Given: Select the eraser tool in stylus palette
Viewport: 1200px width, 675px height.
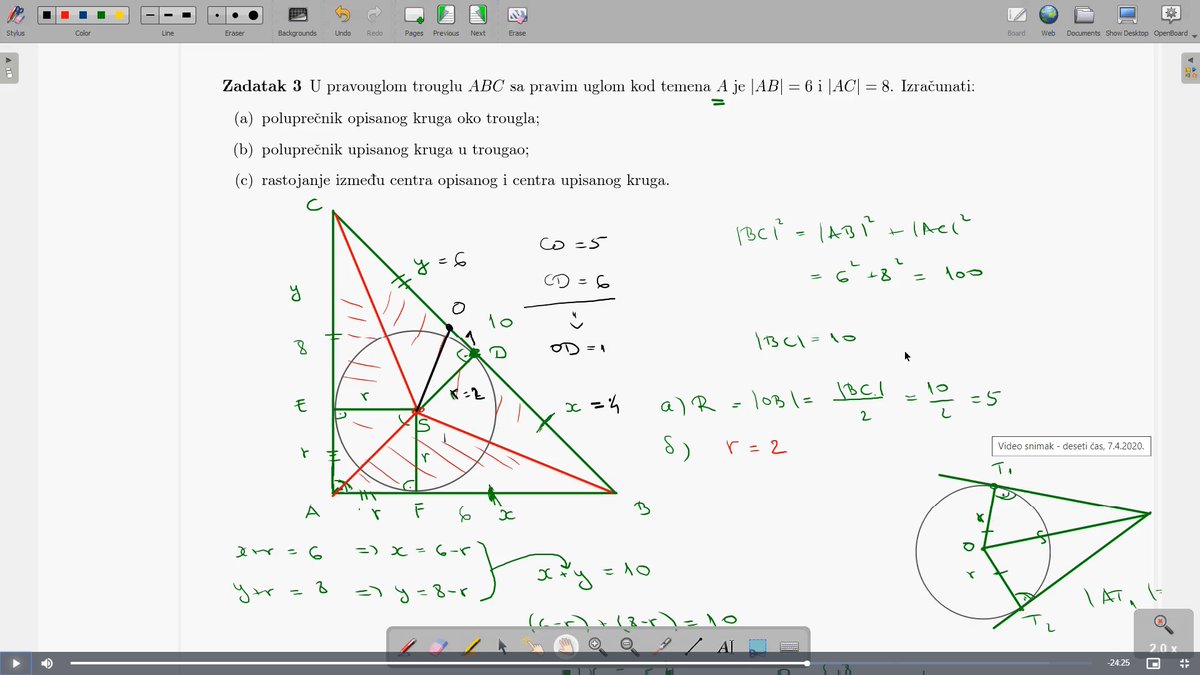Looking at the screenshot, I should (x=439, y=646).
